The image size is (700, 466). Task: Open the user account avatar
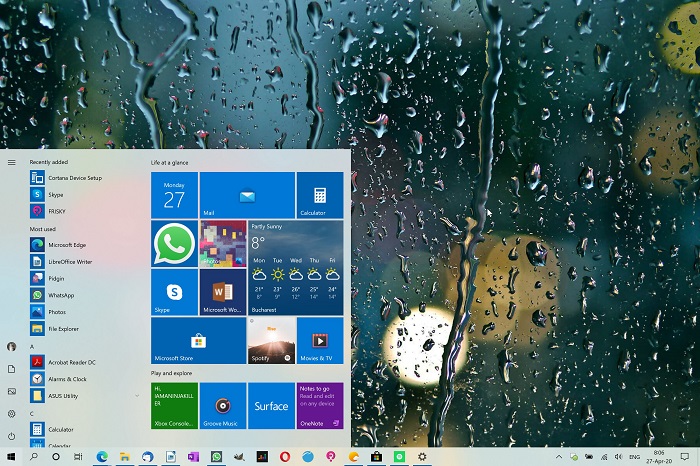coord(12,346)
